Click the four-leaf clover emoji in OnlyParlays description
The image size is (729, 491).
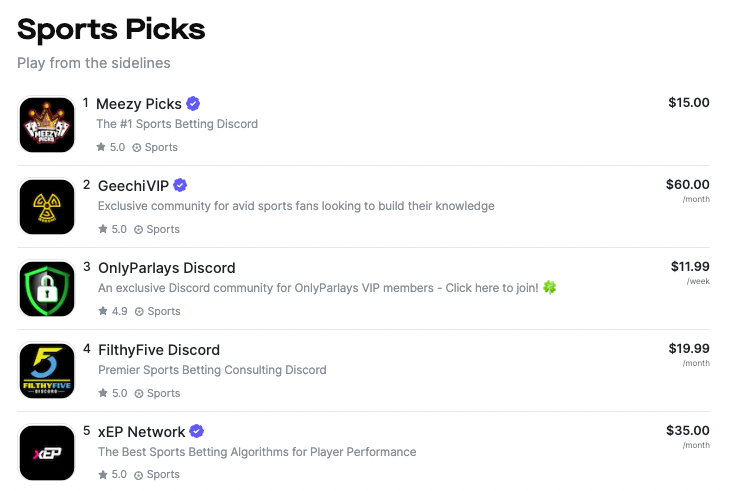point(550,287)
